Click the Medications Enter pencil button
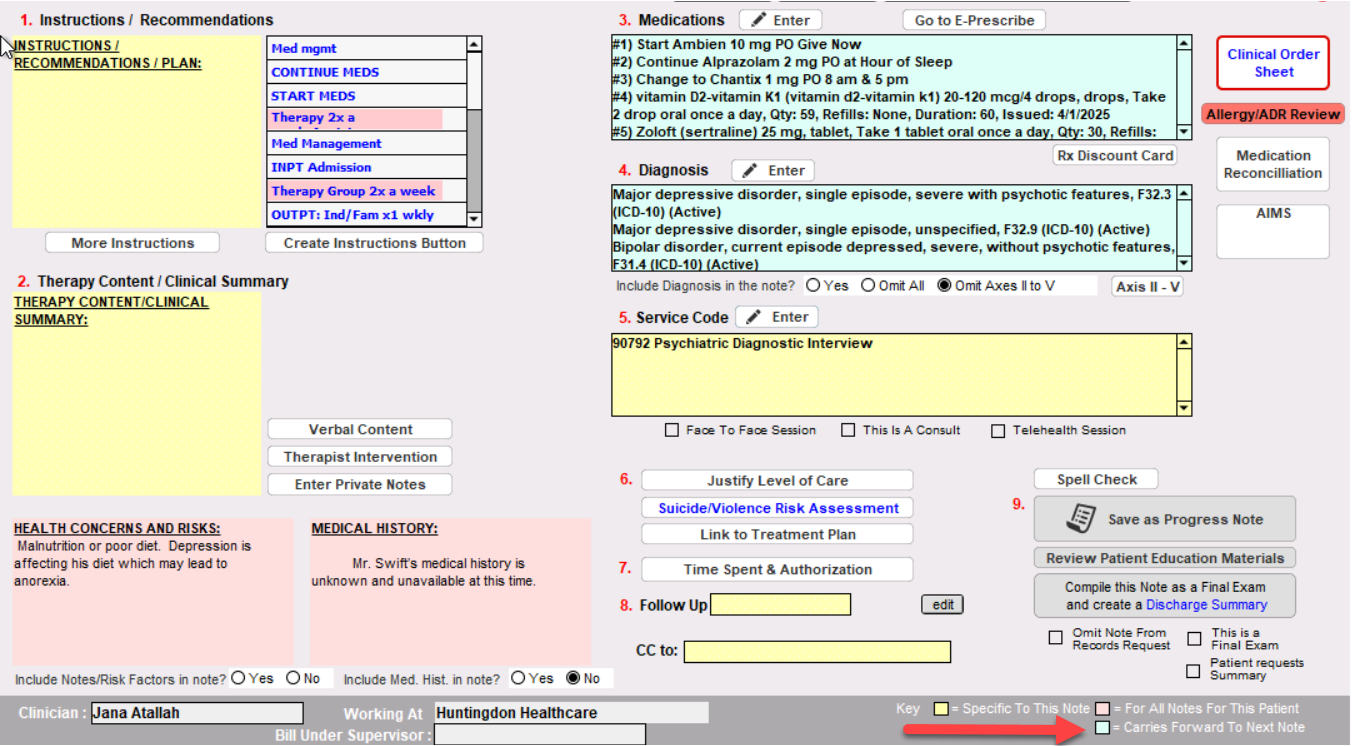The image size is (1354, 746). pyautogui.click(x=780, y=20)
